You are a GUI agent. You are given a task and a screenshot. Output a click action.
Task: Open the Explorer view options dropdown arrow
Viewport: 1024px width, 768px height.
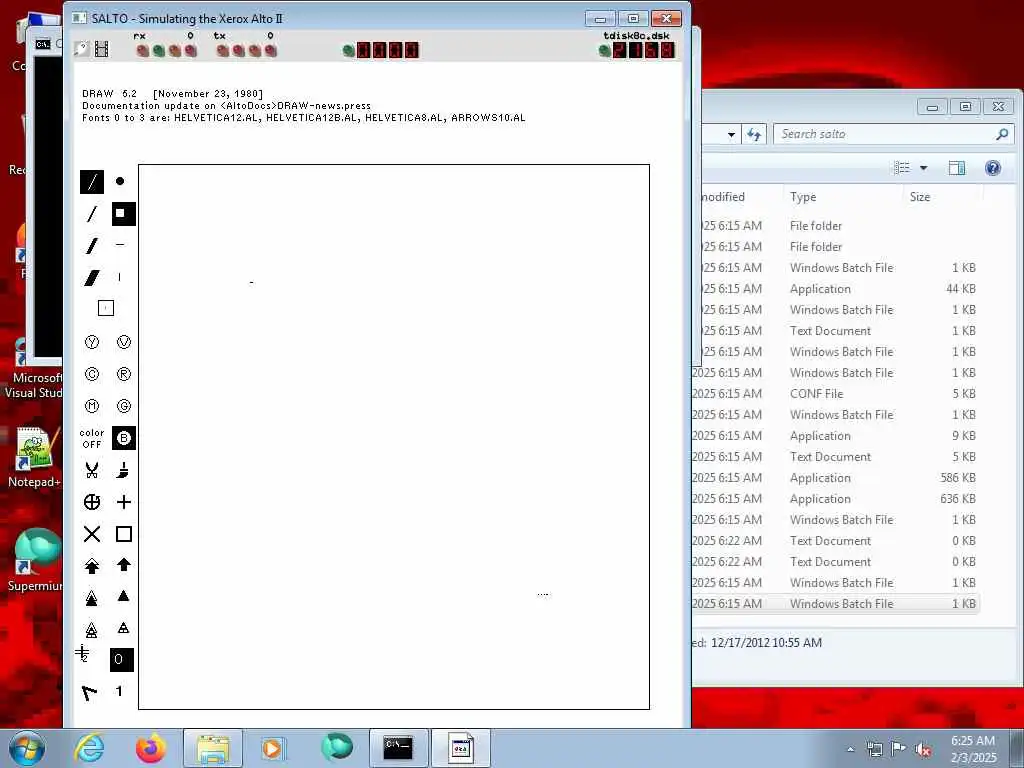(923, 168)
